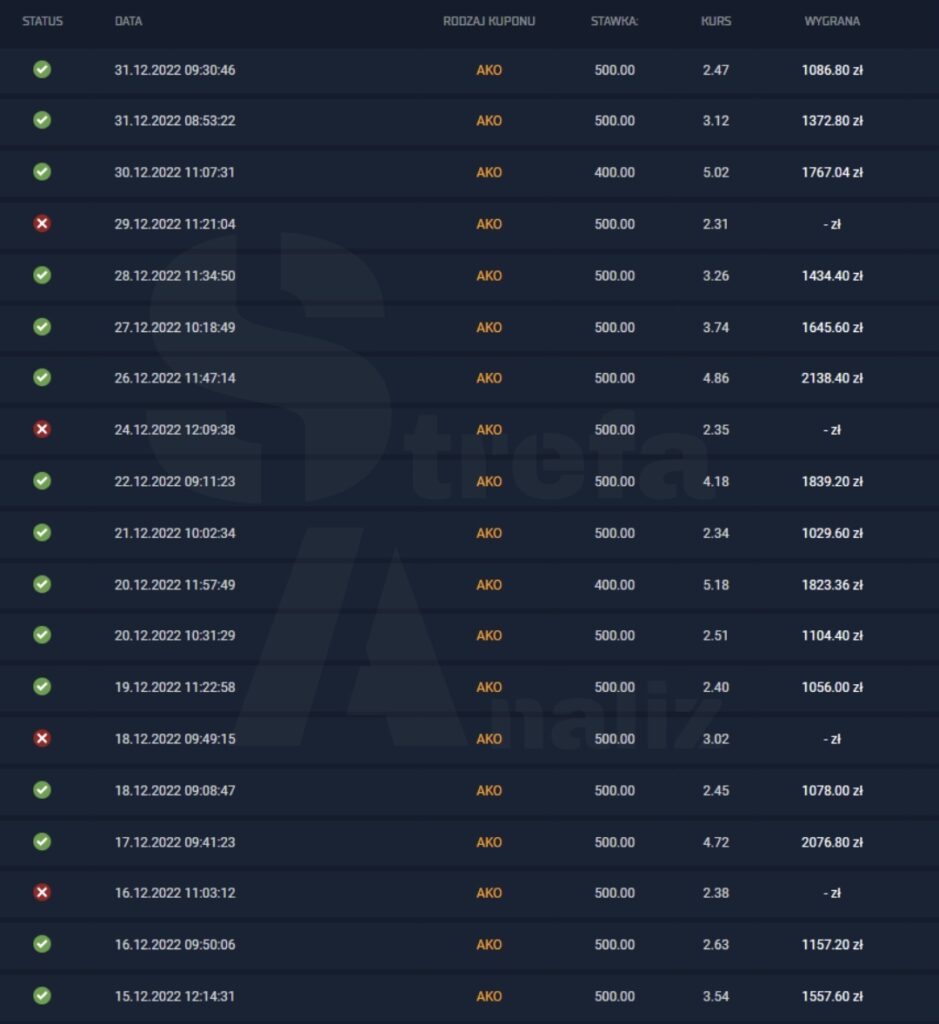Image resolution: width=939 pixels, height=1024 pixels.
Task: Select odds value 4.86
Action: 716,378
